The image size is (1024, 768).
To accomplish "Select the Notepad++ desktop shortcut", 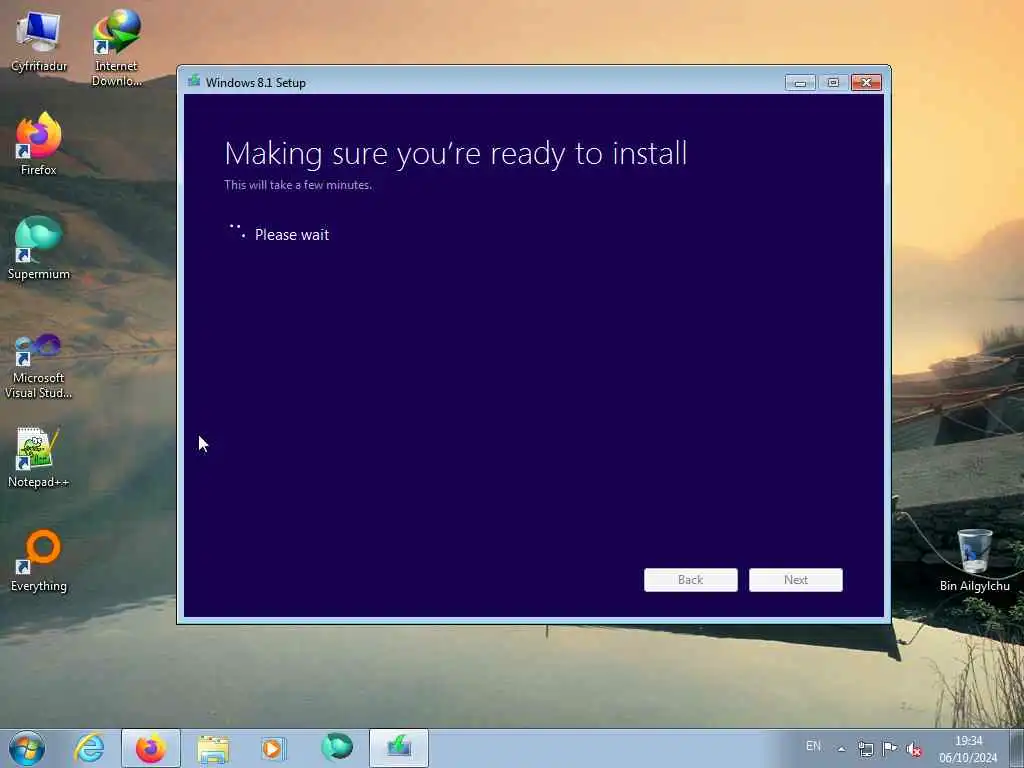I will (39, 457).
